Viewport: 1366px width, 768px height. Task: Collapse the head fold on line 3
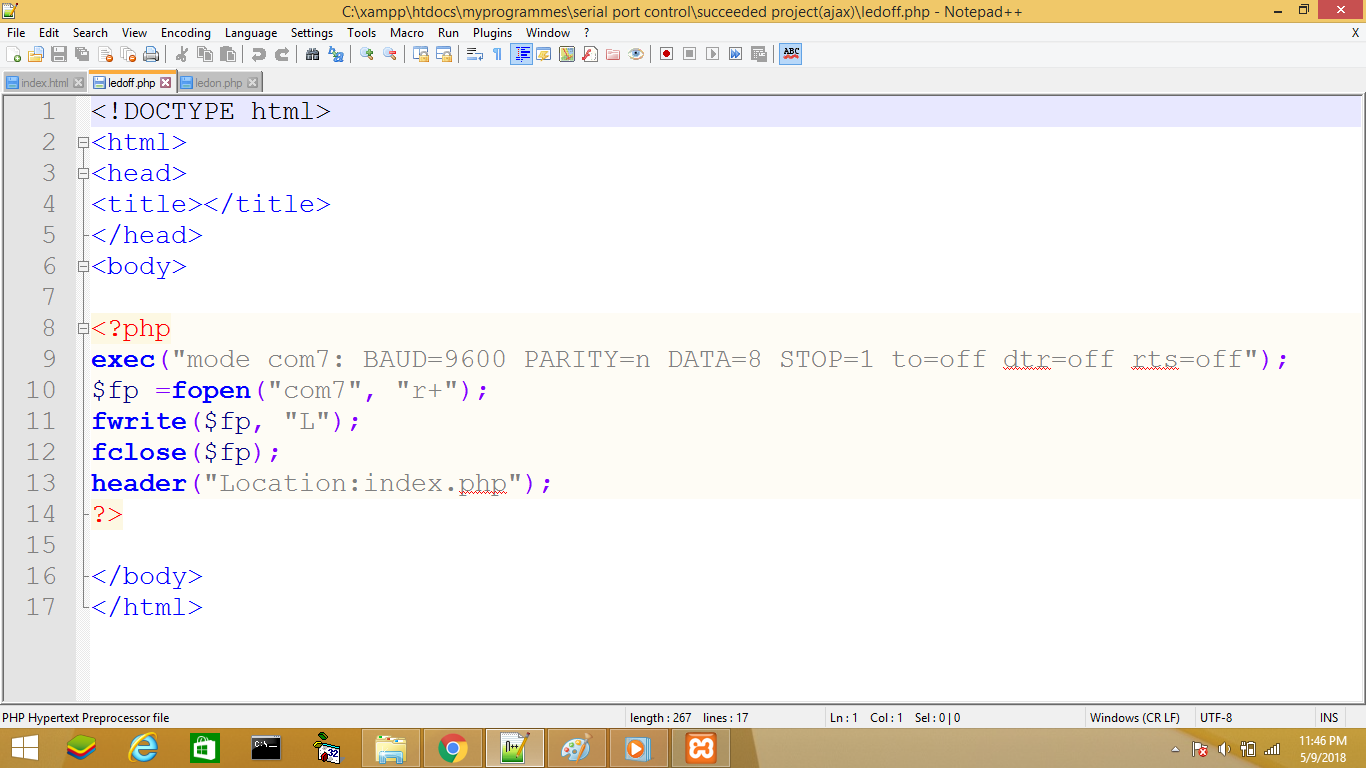pos(83,174)
